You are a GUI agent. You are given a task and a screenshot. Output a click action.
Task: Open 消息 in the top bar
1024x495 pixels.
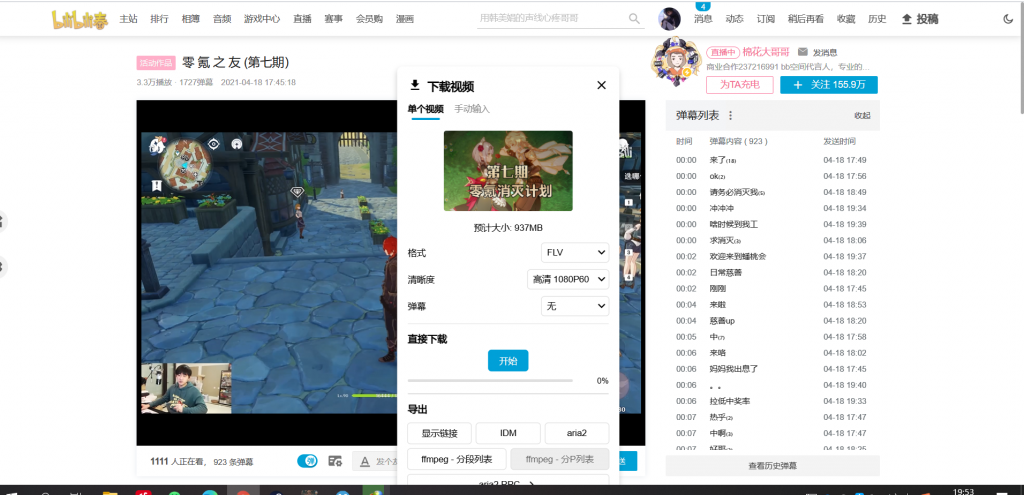pos(703,19)
